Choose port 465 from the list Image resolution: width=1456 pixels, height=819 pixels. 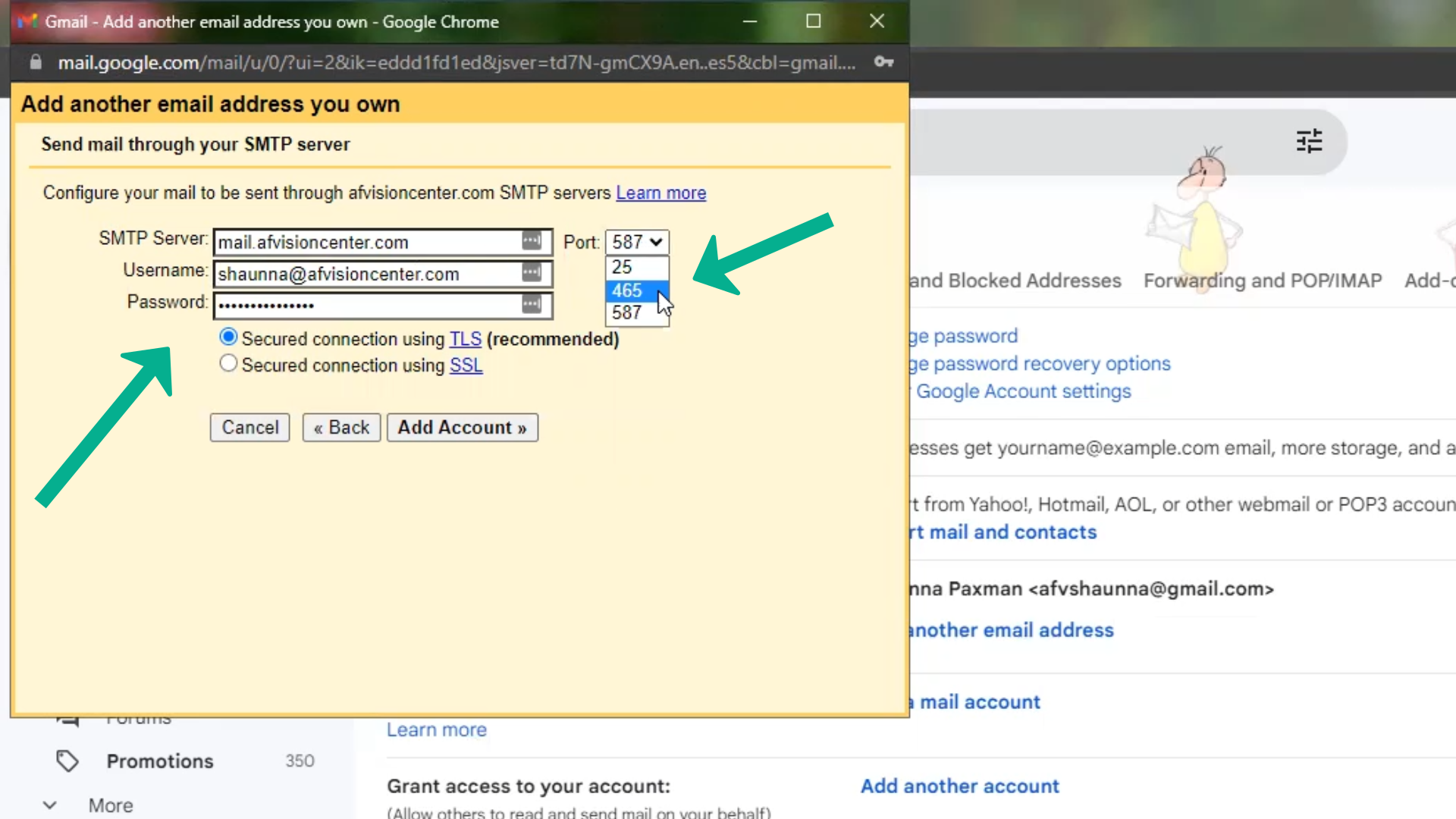(x=628, y=290)
